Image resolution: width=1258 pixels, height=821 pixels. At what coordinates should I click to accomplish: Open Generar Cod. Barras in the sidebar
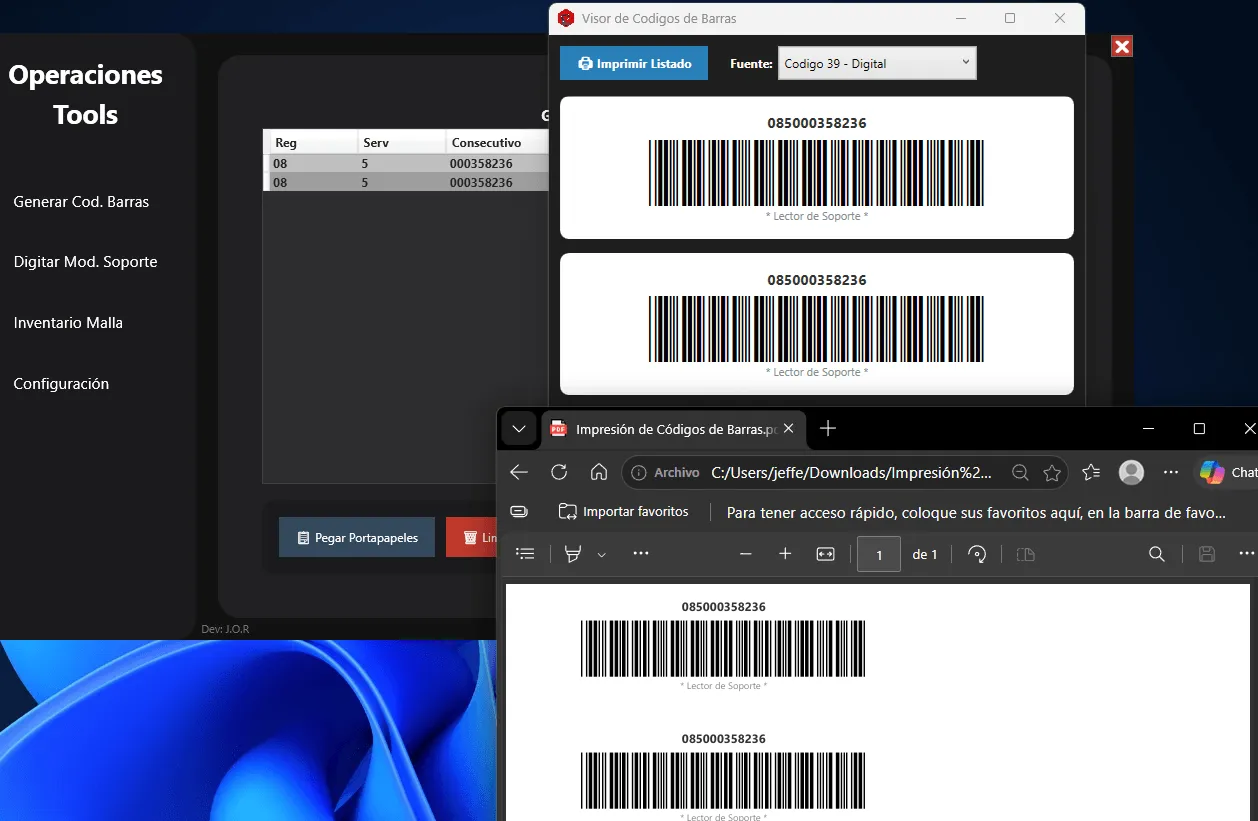(81, 201)
